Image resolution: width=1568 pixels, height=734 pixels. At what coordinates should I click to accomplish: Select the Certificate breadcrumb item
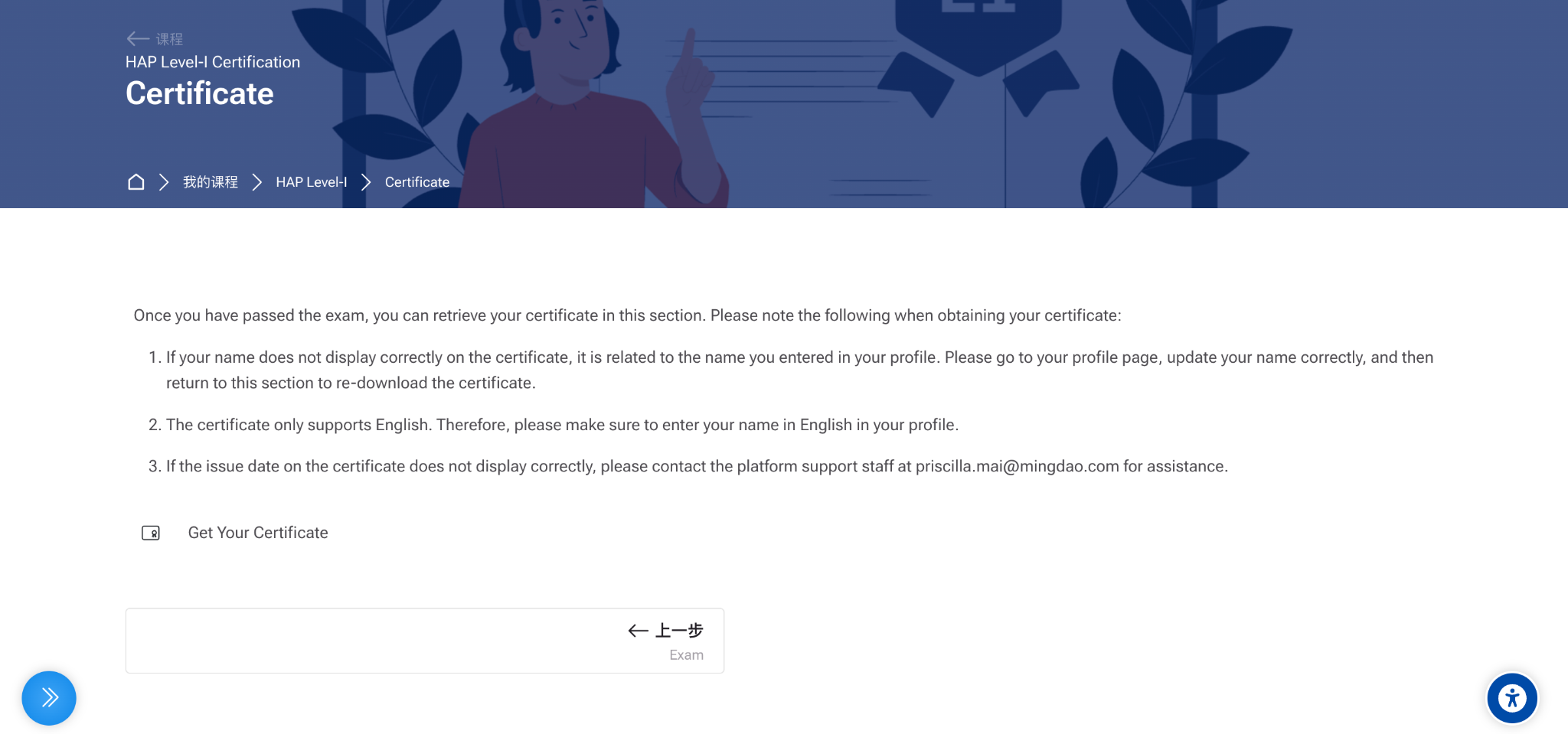pyautogui.click(x=417, y=182)
